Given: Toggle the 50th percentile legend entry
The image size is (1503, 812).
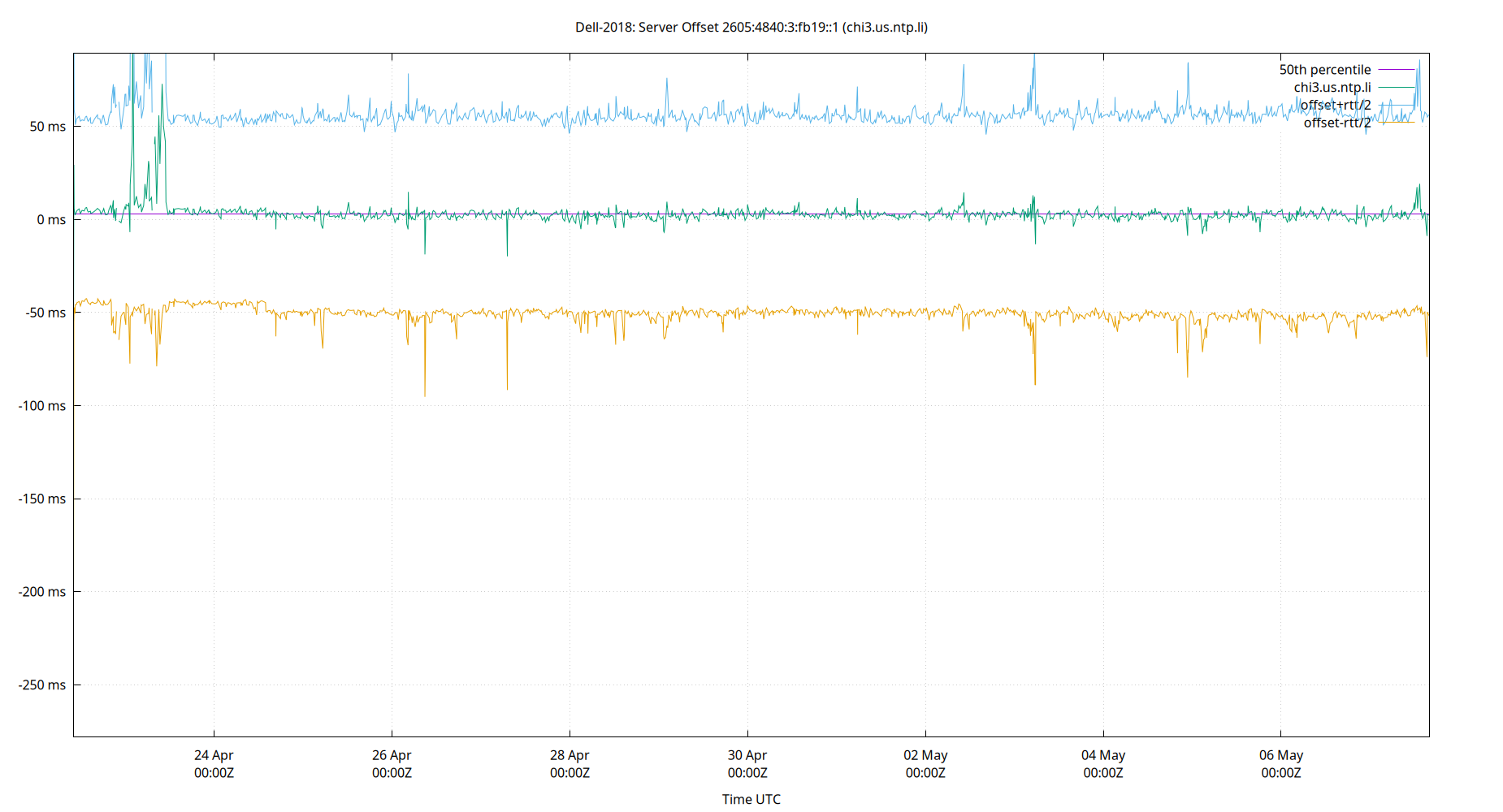Looking at the screenshot, I should tap(1324, 69).
